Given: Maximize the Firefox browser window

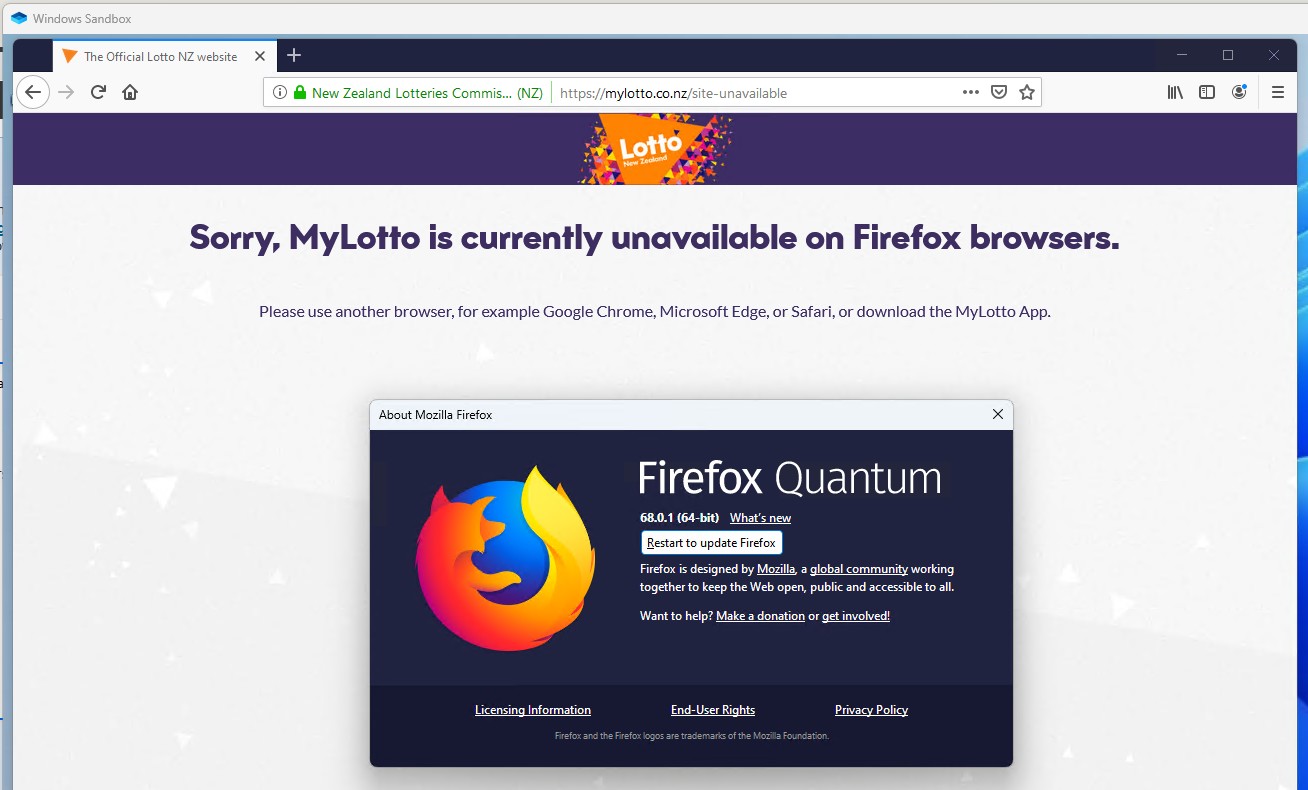Looking at the screenshot, I should [1228, 55].
